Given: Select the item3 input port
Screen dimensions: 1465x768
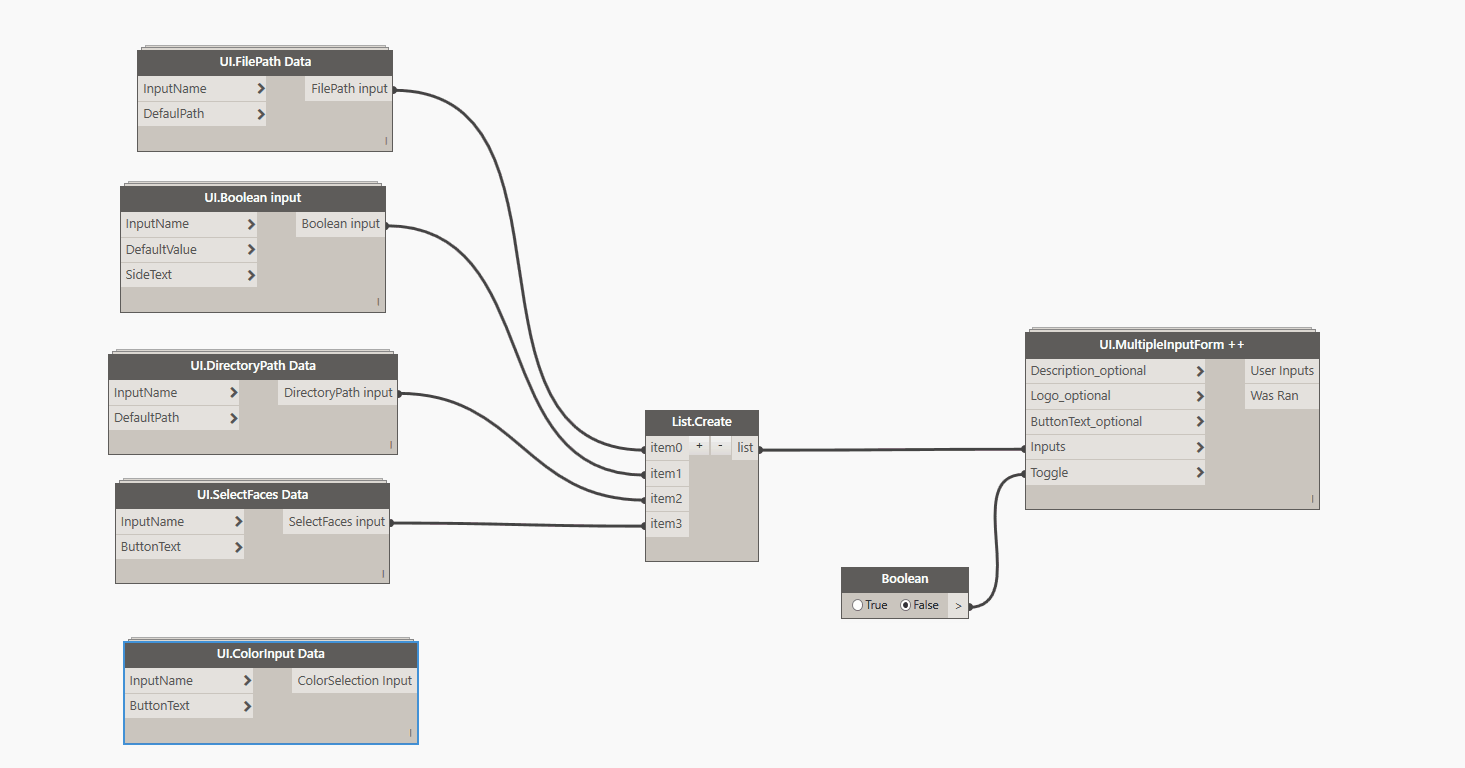Looking at the screenshot, I should click(666, 524).
